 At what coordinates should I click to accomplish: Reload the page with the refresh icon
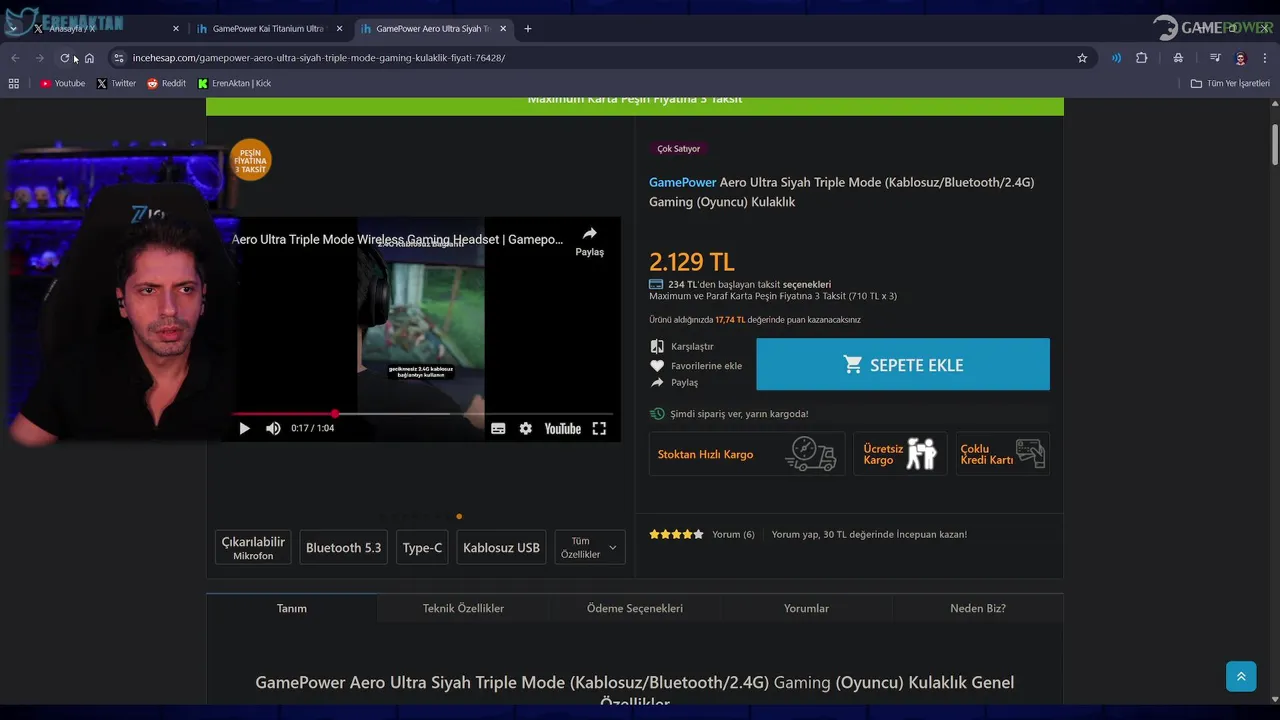pos(65,58)
